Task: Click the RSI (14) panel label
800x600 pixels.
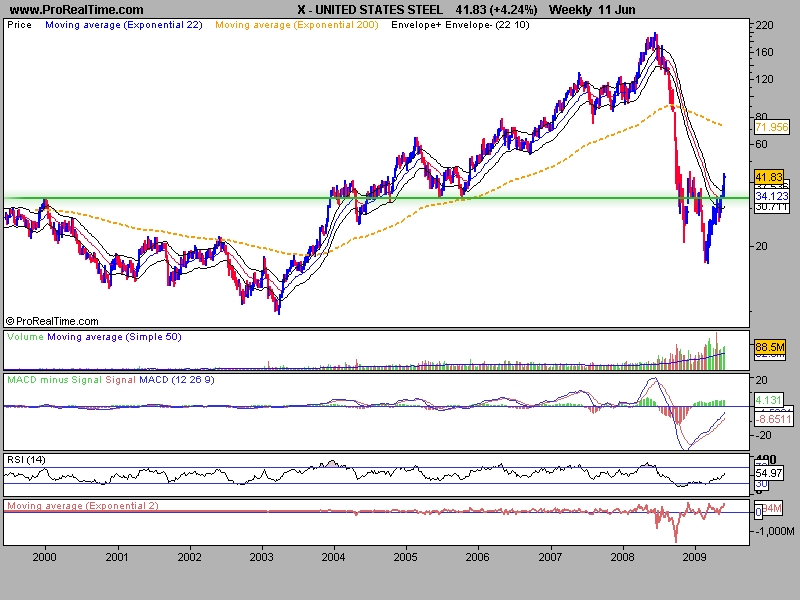Action: click(x=27, y=460)
